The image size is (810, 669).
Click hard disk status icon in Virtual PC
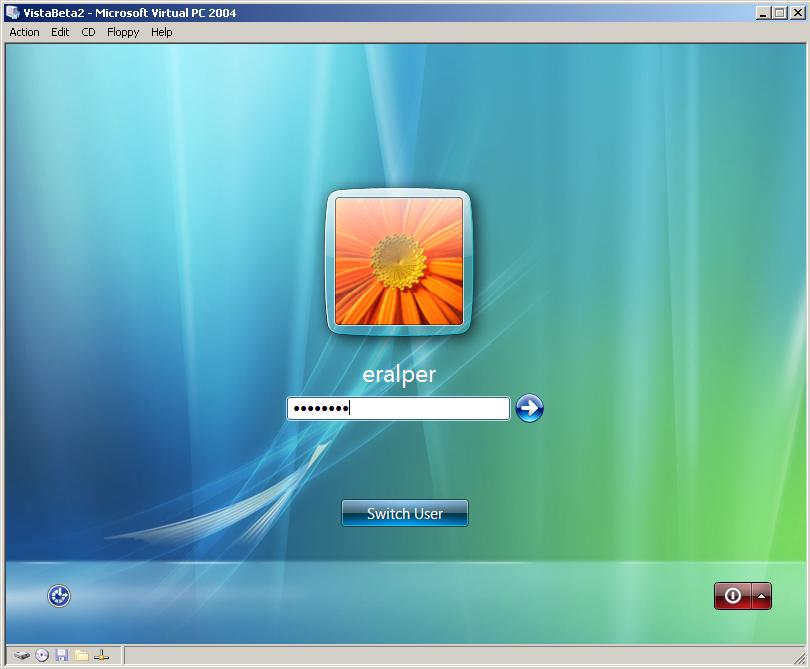coord(22,656)
